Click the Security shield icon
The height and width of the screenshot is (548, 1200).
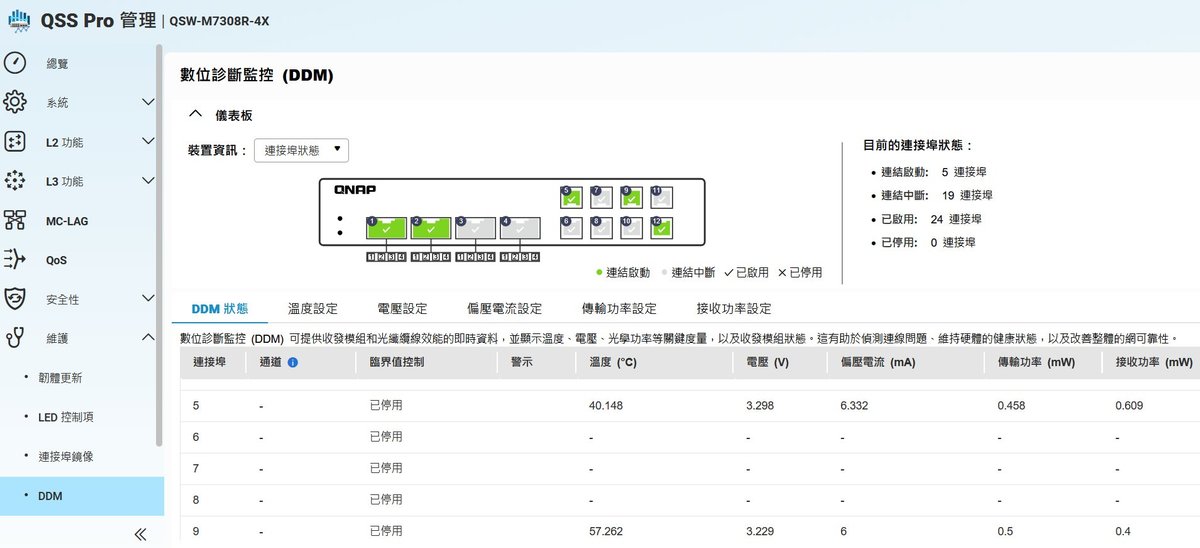coord(15,299)
